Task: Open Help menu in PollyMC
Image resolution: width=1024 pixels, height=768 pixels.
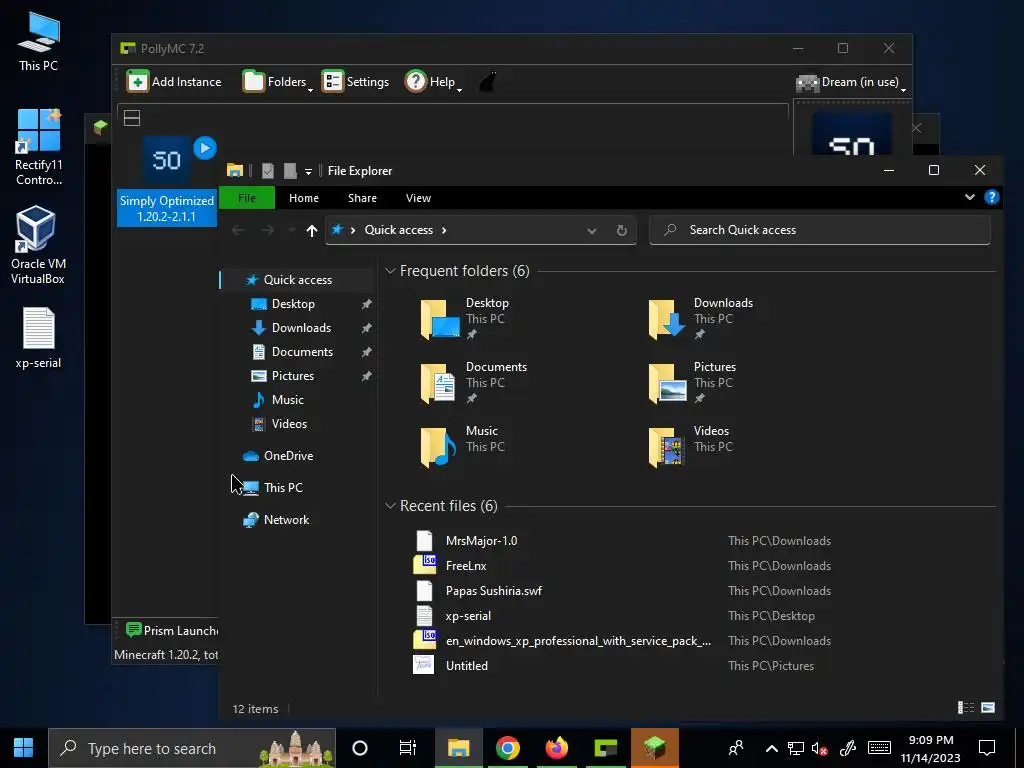Action: tap(433, 82)
